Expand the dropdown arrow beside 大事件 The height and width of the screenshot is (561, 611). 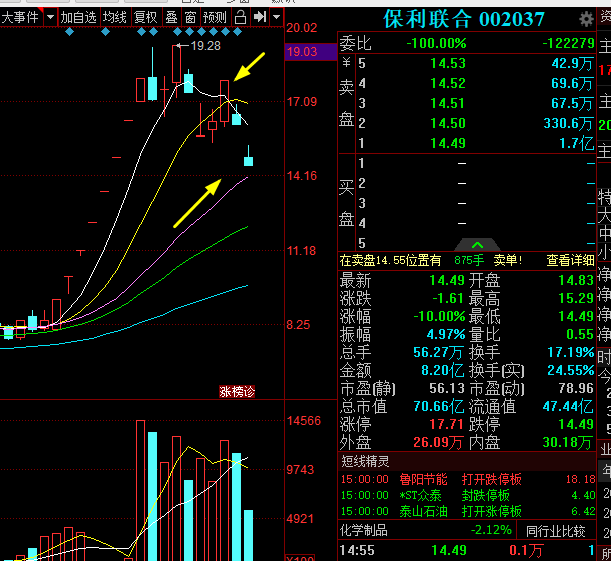pyautogui.click(x=50, y=18)
